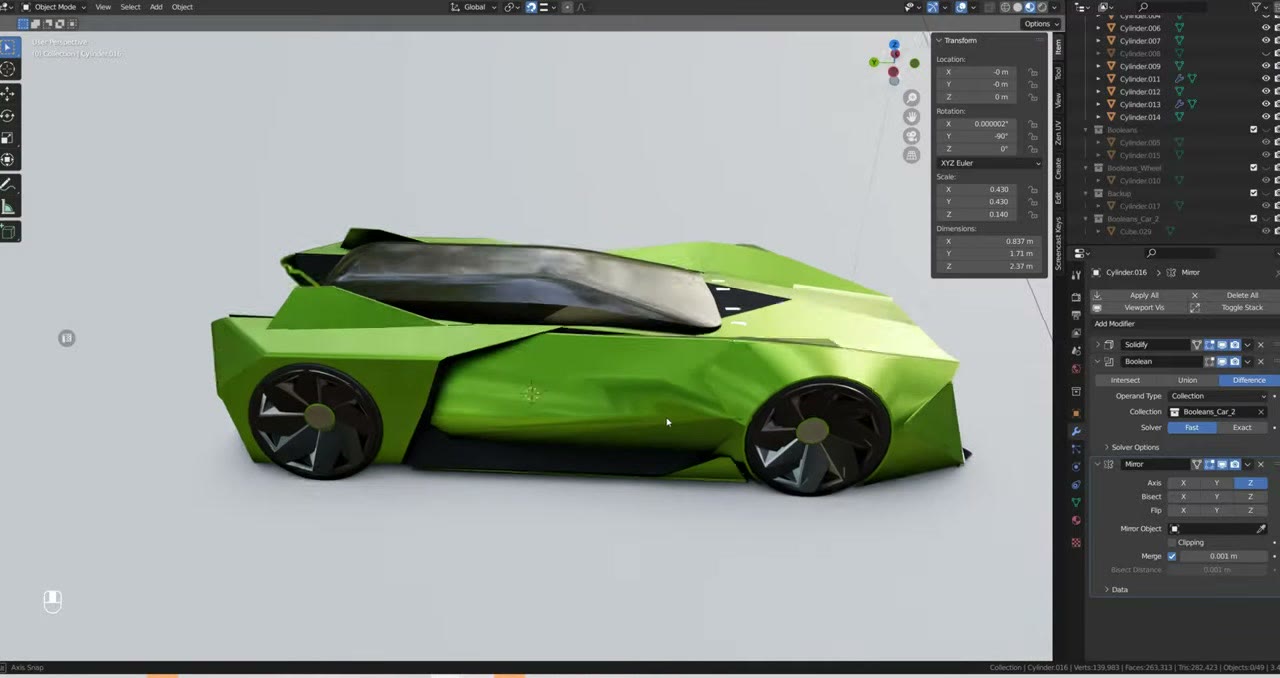This screenshot has width=1280, height=678.
Task: Expand the Solidify modifier panel
Action: tap(1098, 345)
